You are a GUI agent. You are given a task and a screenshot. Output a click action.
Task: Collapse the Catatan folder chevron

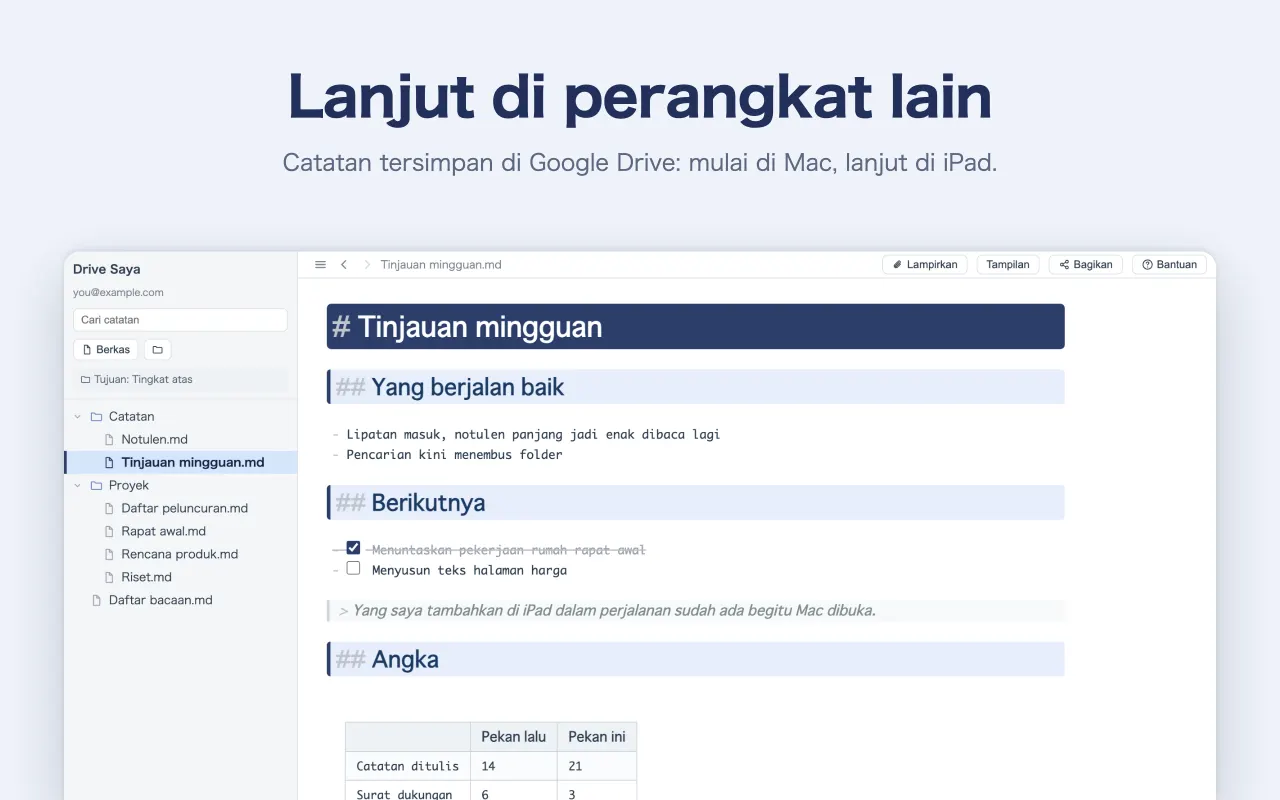[x=78, y=416]
